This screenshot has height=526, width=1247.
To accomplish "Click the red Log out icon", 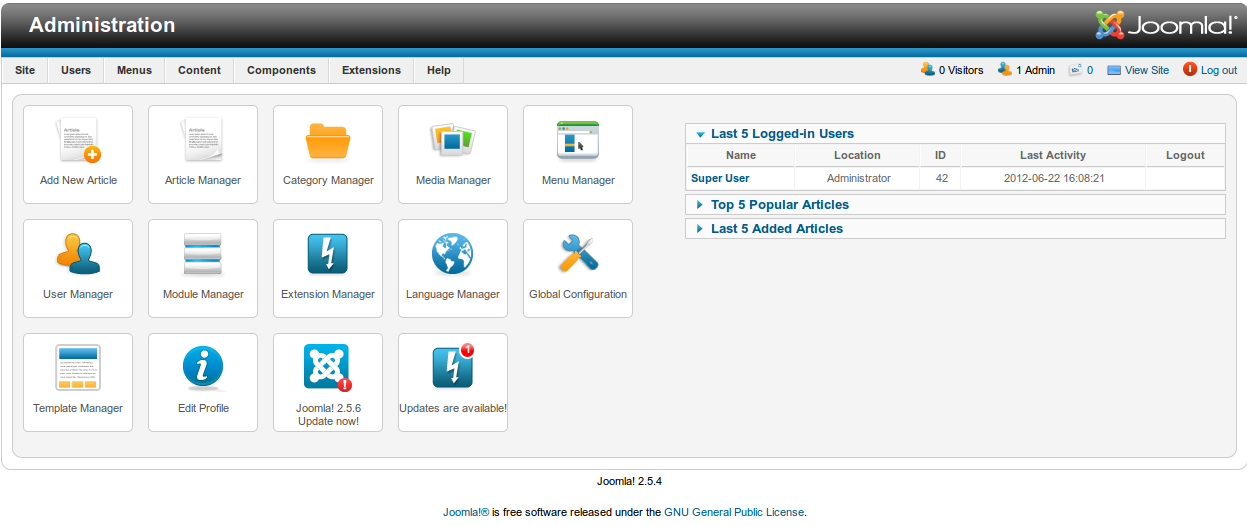I will pos(1190,70).
